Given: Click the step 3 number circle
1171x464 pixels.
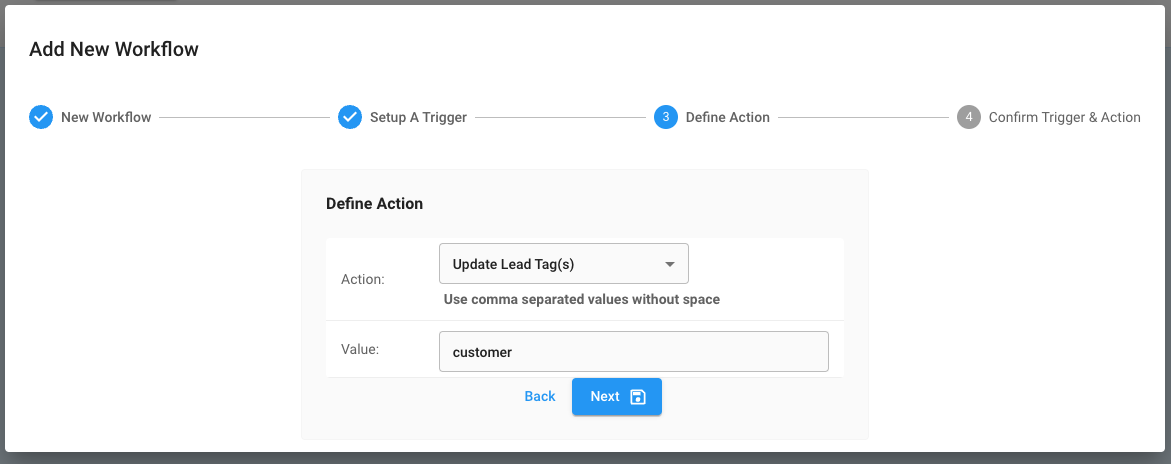Looking at the screenshot, I should 666,117.
